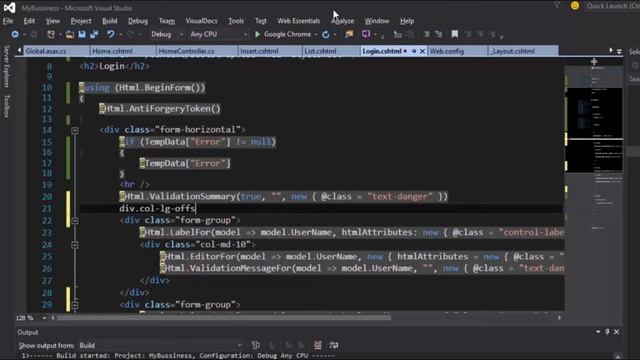Image resolution: width=640 pixels, height=360 pixels.
Task: Toggle the bookmark icon in the toolbar
Action: pyautogui.click(x=455, y=34)
